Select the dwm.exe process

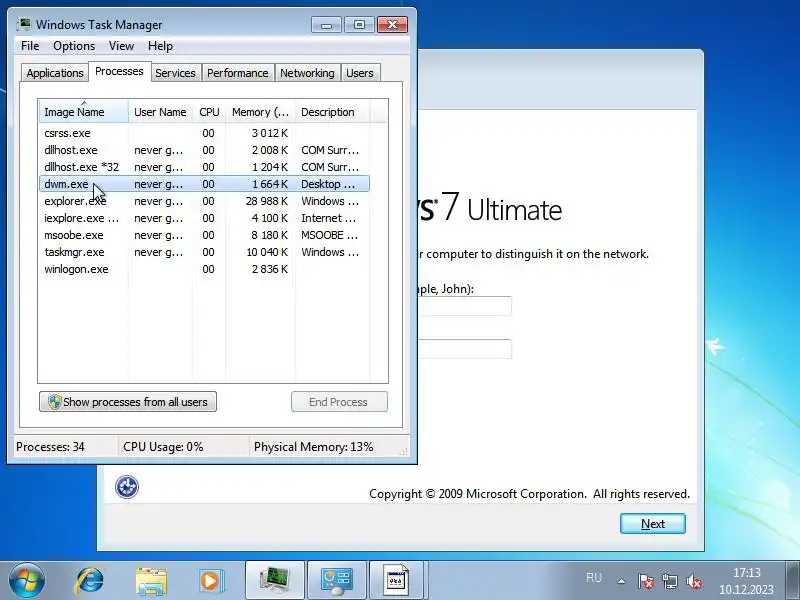(x=204, y=184)
